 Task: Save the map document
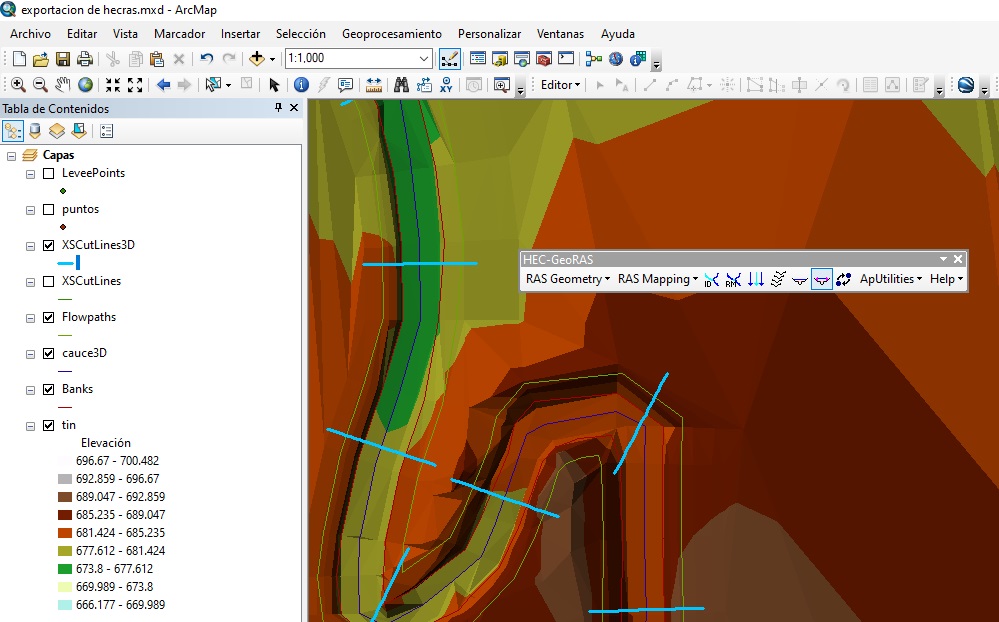pos(63,59)
